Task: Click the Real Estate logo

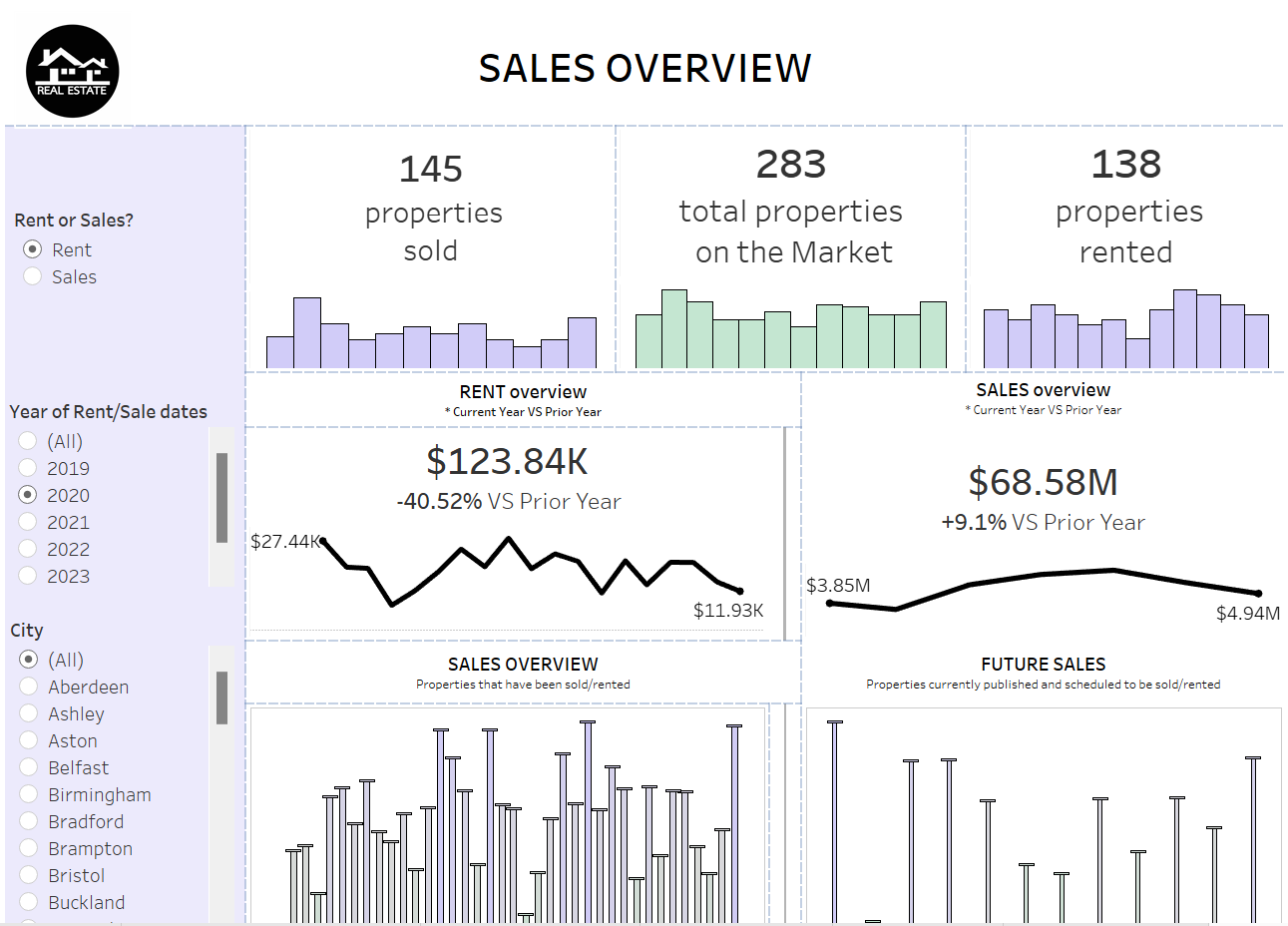Action: (x=72, y=72)
